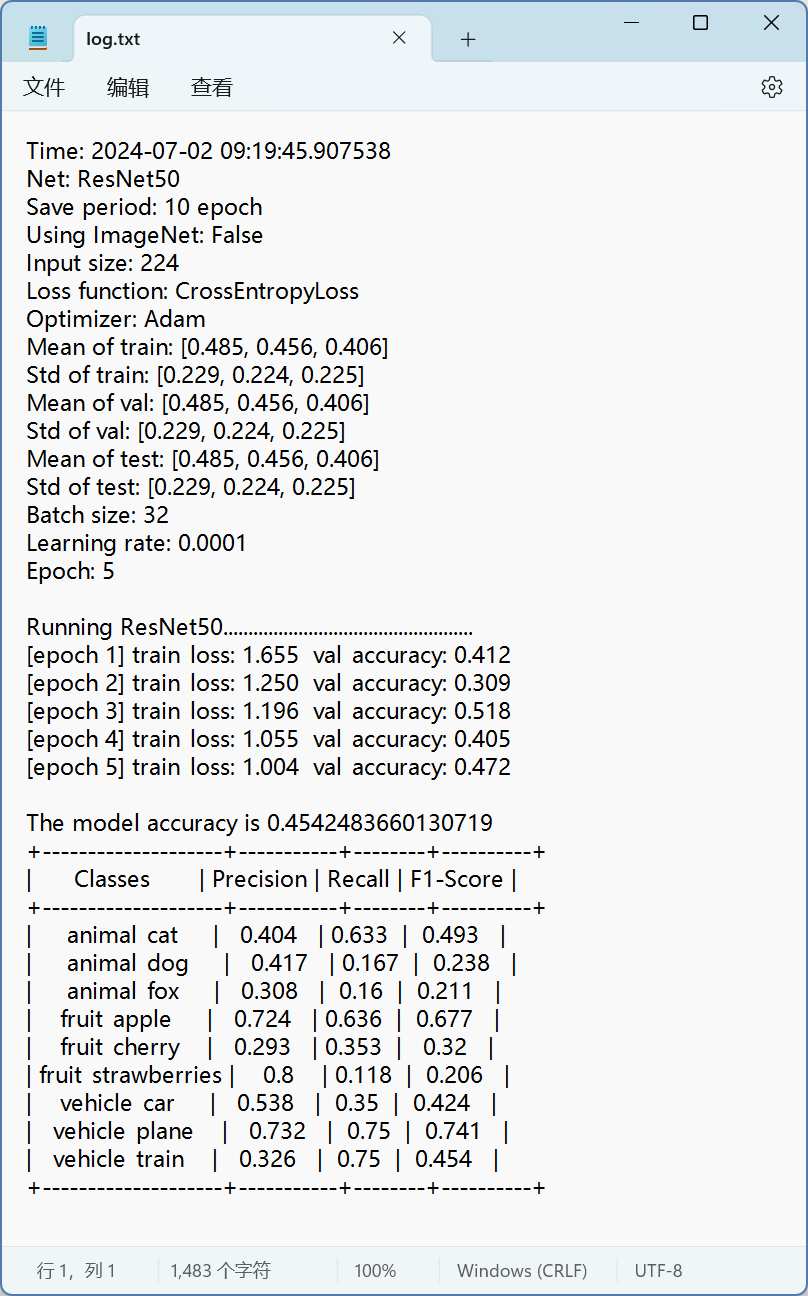
Task: Click the fruit strawberries table row
Action: [x=269, y=1075]
